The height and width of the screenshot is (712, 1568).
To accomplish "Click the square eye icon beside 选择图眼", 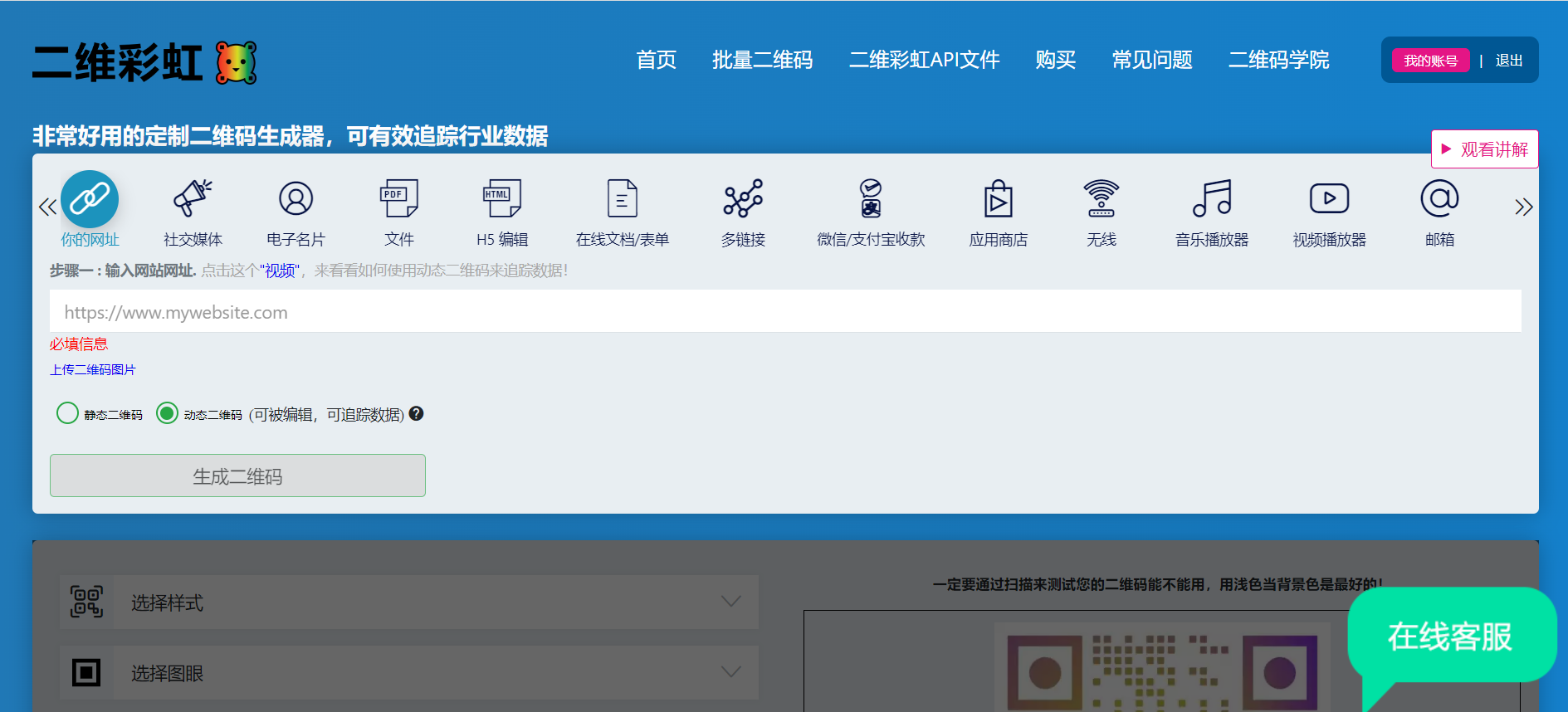I will click(x=86, y=672).
